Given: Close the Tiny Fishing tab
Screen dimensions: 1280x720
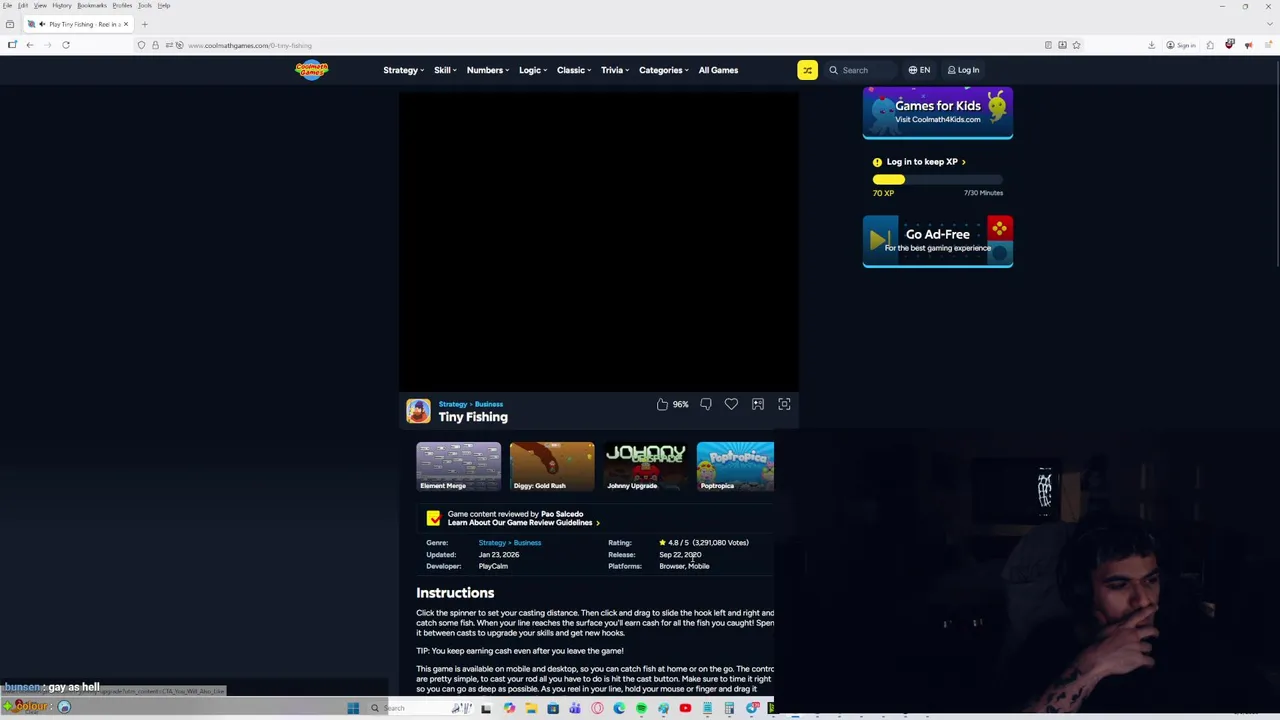Looking at the screenshot, I should [x=126, y=24].
